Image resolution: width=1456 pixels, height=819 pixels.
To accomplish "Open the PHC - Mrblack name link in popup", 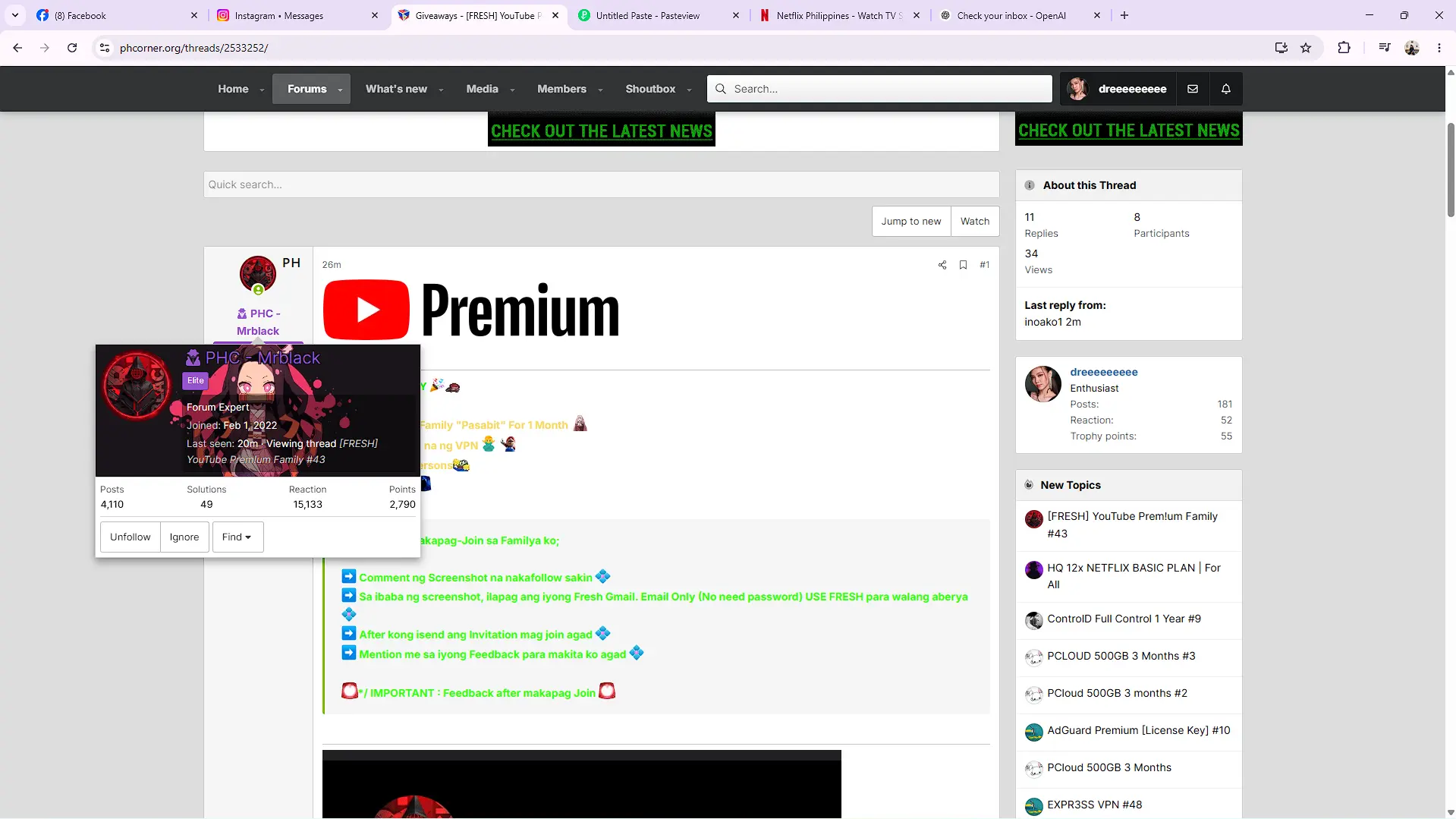I will [263, 358].
